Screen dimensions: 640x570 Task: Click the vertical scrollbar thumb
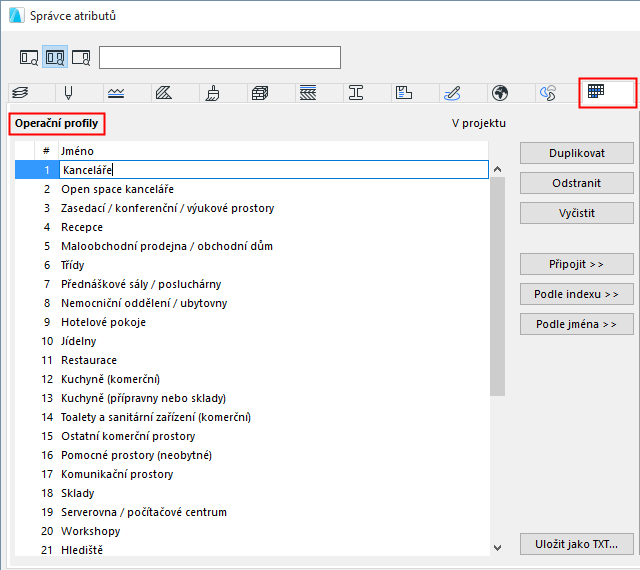click(x=497, y=286)
